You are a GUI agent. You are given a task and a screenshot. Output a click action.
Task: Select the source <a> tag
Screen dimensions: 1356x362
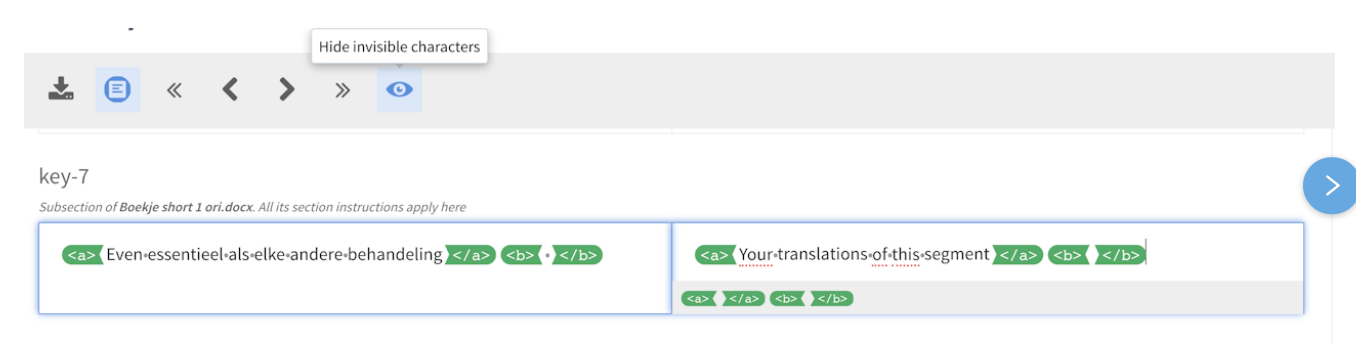coord(82,255)
